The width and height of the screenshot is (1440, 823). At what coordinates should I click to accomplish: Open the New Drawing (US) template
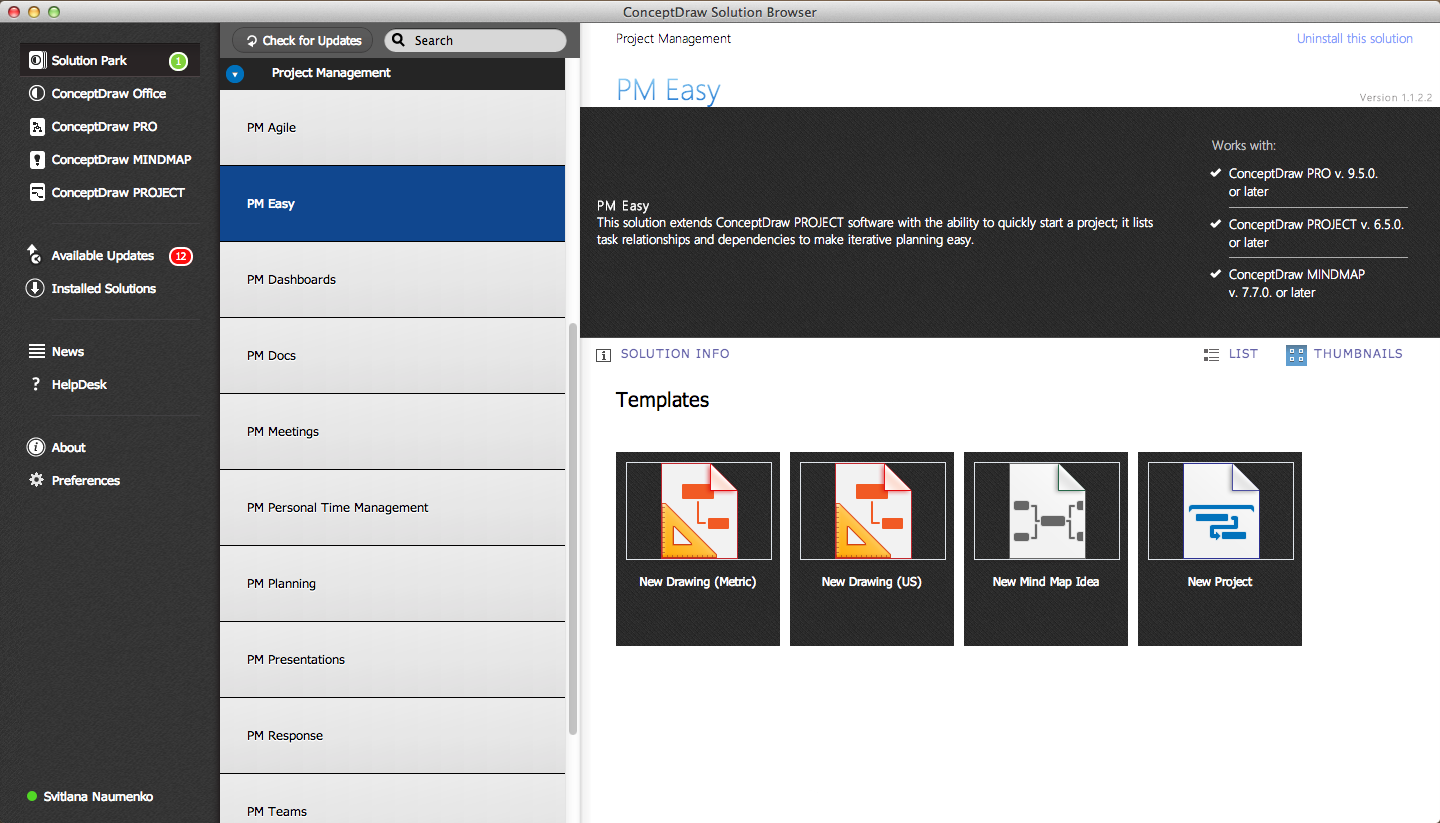[x=872, y=549]
